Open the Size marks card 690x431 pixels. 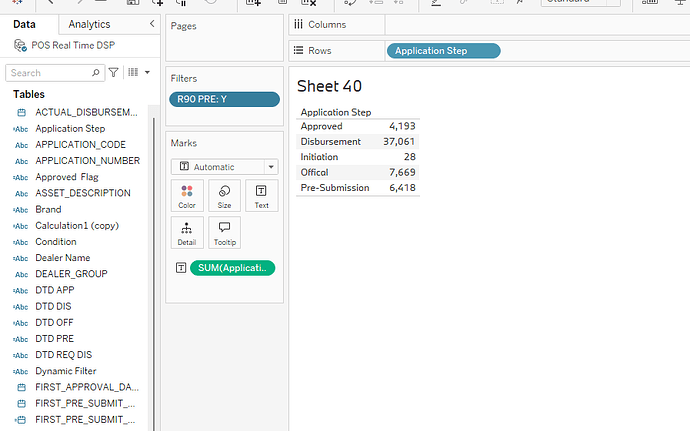tap(224, 195)
